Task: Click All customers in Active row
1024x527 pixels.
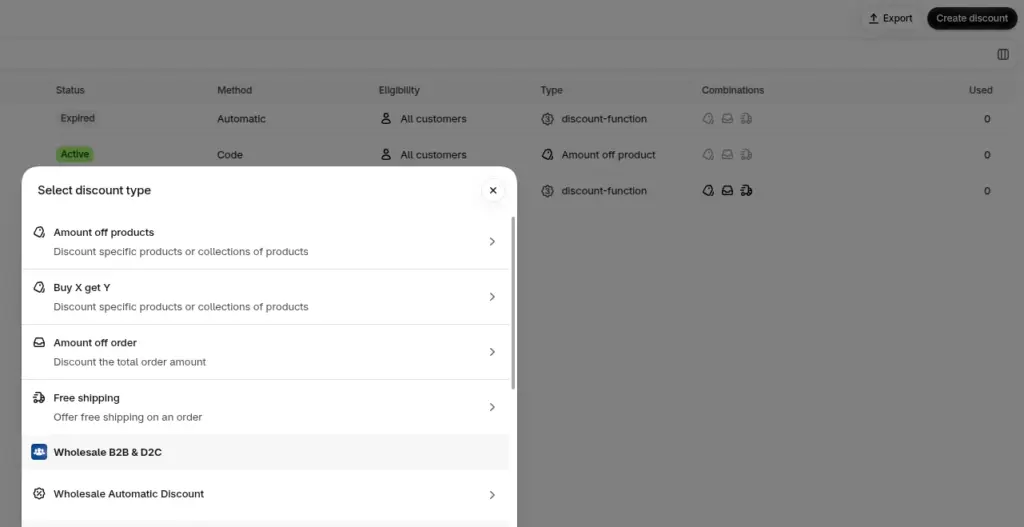Action: coord(433,155)
